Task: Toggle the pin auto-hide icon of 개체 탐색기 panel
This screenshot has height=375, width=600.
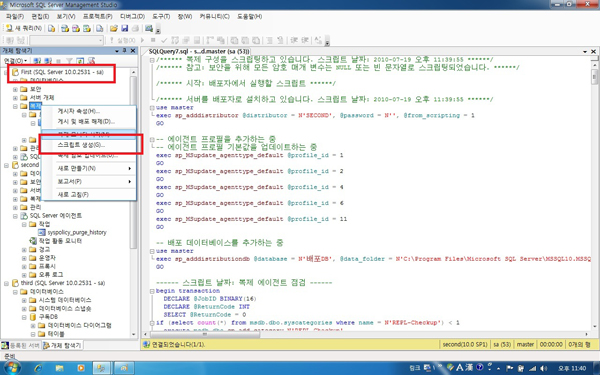Action: [x=125, y=51]
